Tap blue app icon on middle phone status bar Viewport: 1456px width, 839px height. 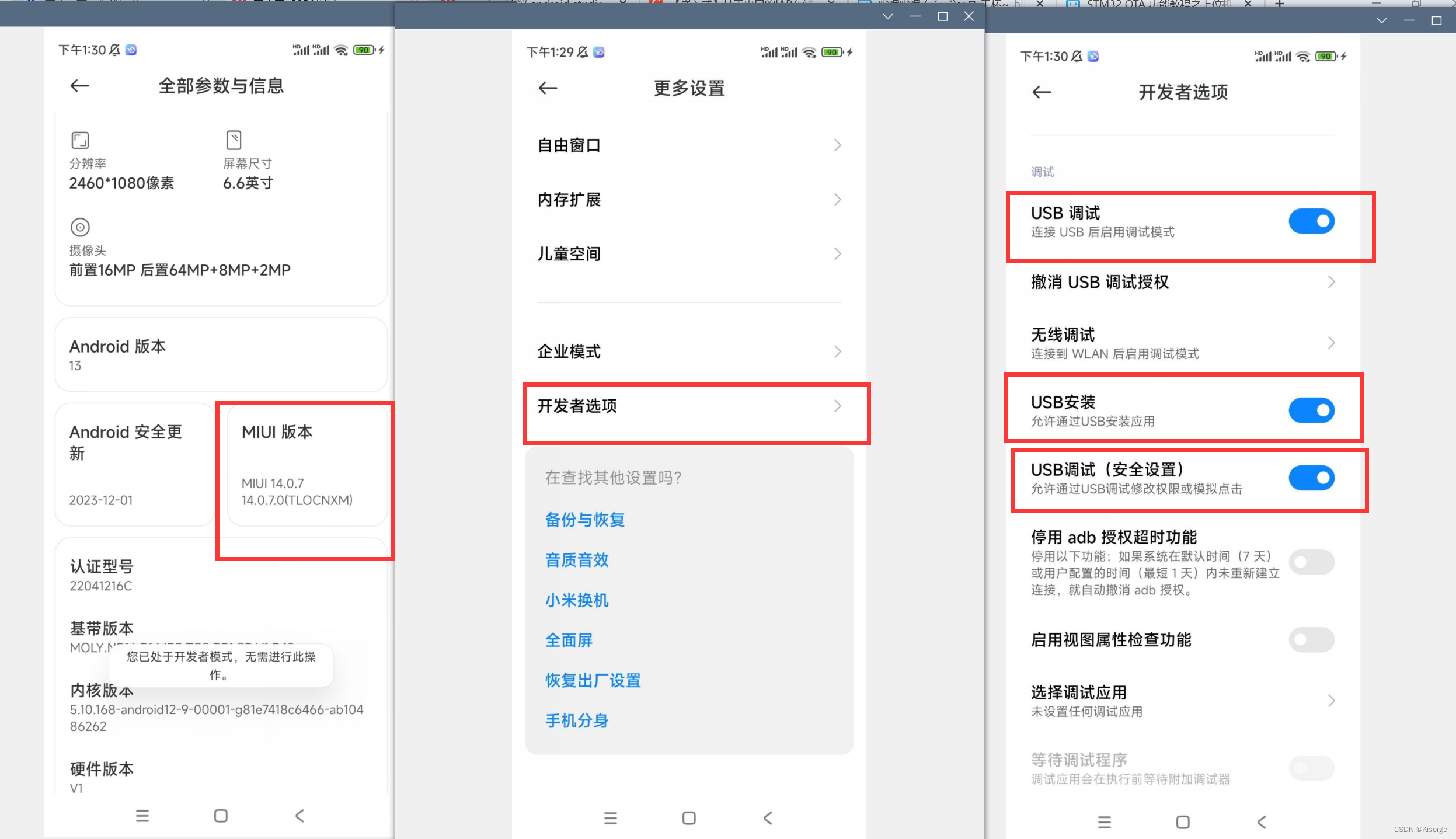click(599, 53)
